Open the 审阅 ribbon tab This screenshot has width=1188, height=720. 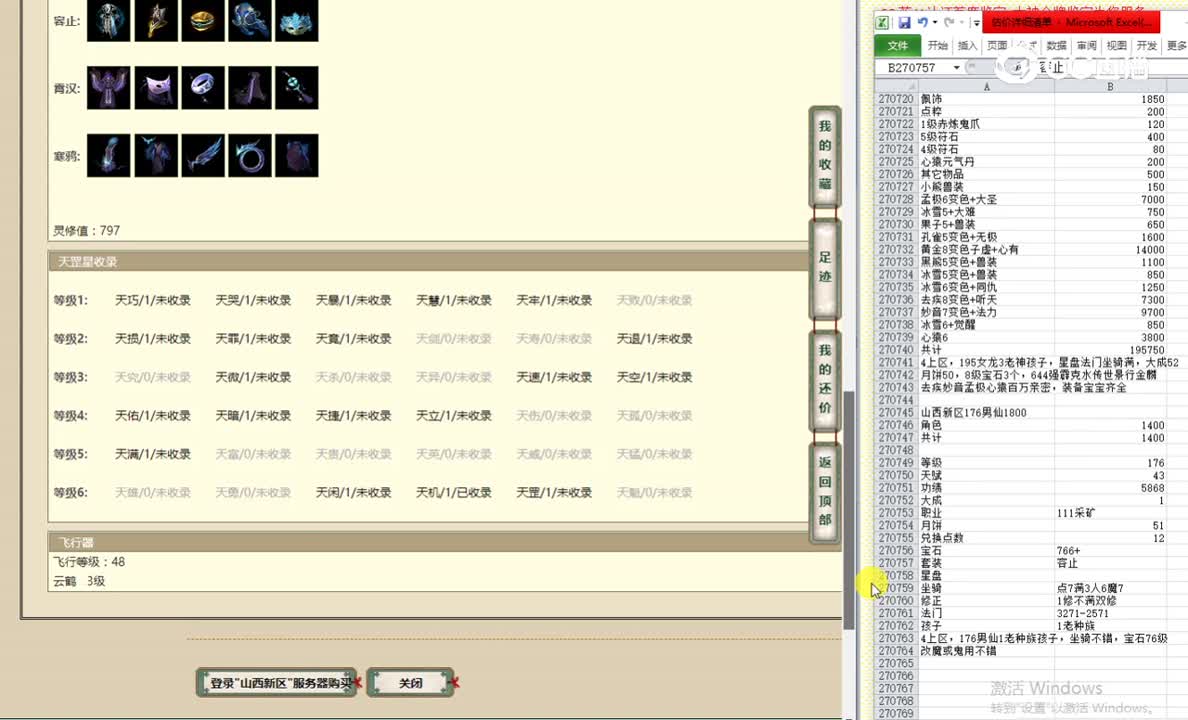click(x=1086, y=45)
